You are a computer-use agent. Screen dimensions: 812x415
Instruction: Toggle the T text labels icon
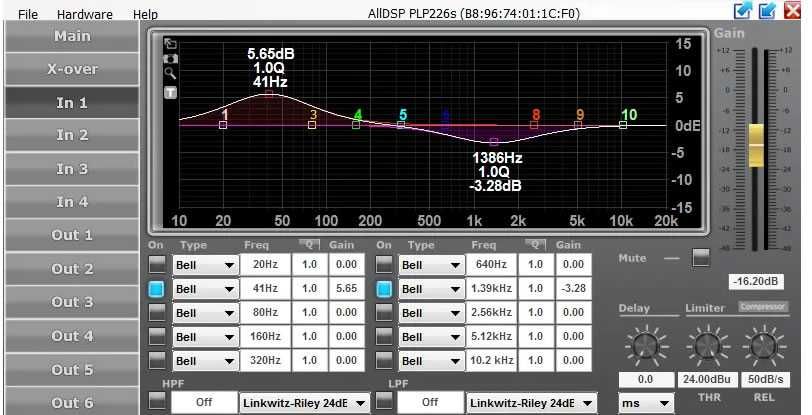pyautogui.click(x=170, y=93)
